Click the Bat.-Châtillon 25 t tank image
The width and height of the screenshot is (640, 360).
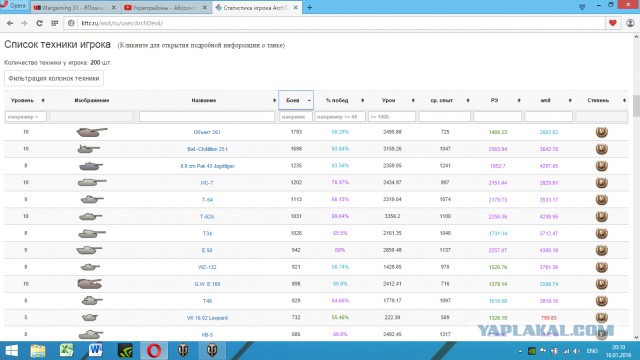(x=89, y=149)
